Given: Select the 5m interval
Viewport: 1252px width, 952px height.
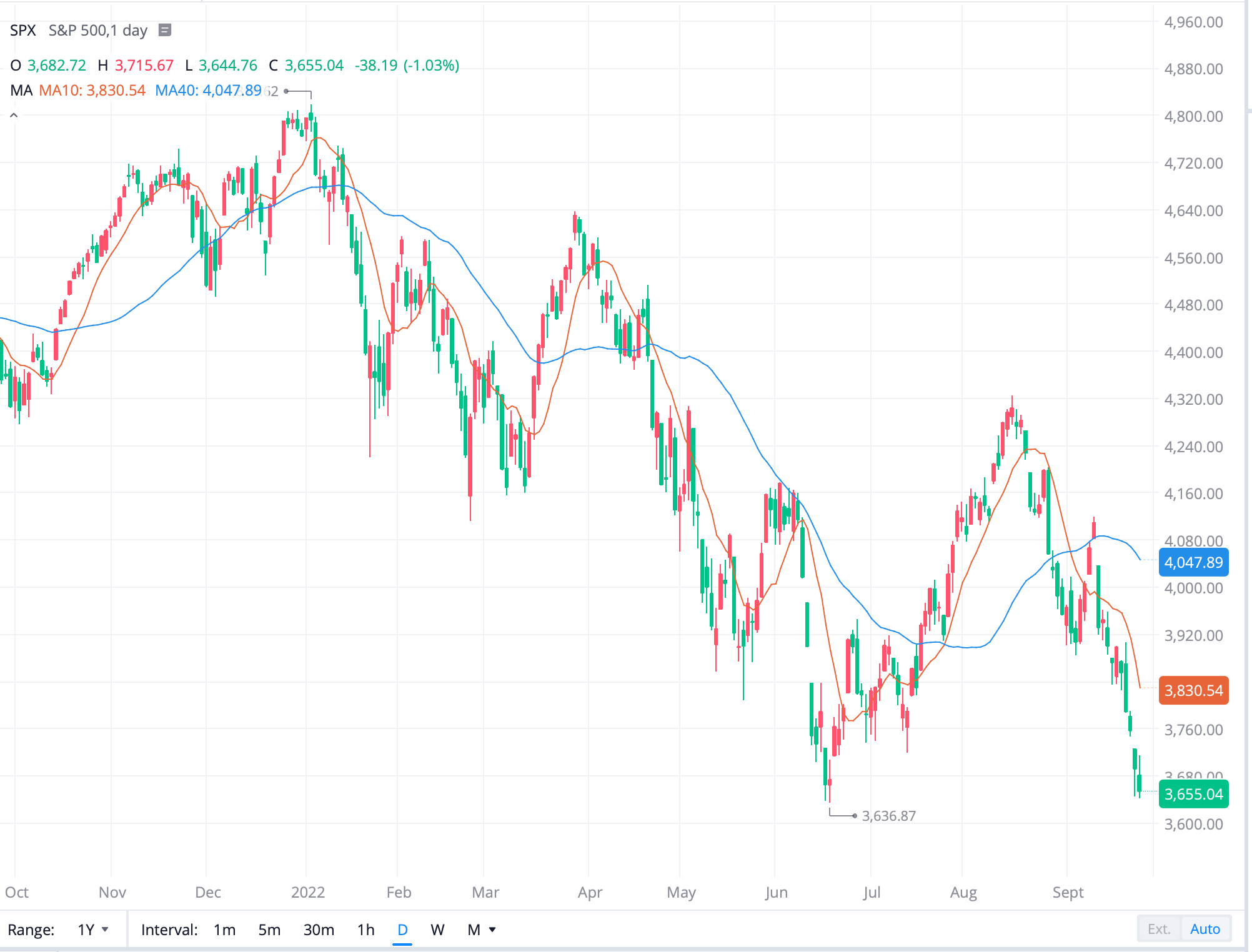Looking at the screenshot, I should pos(269,930).
